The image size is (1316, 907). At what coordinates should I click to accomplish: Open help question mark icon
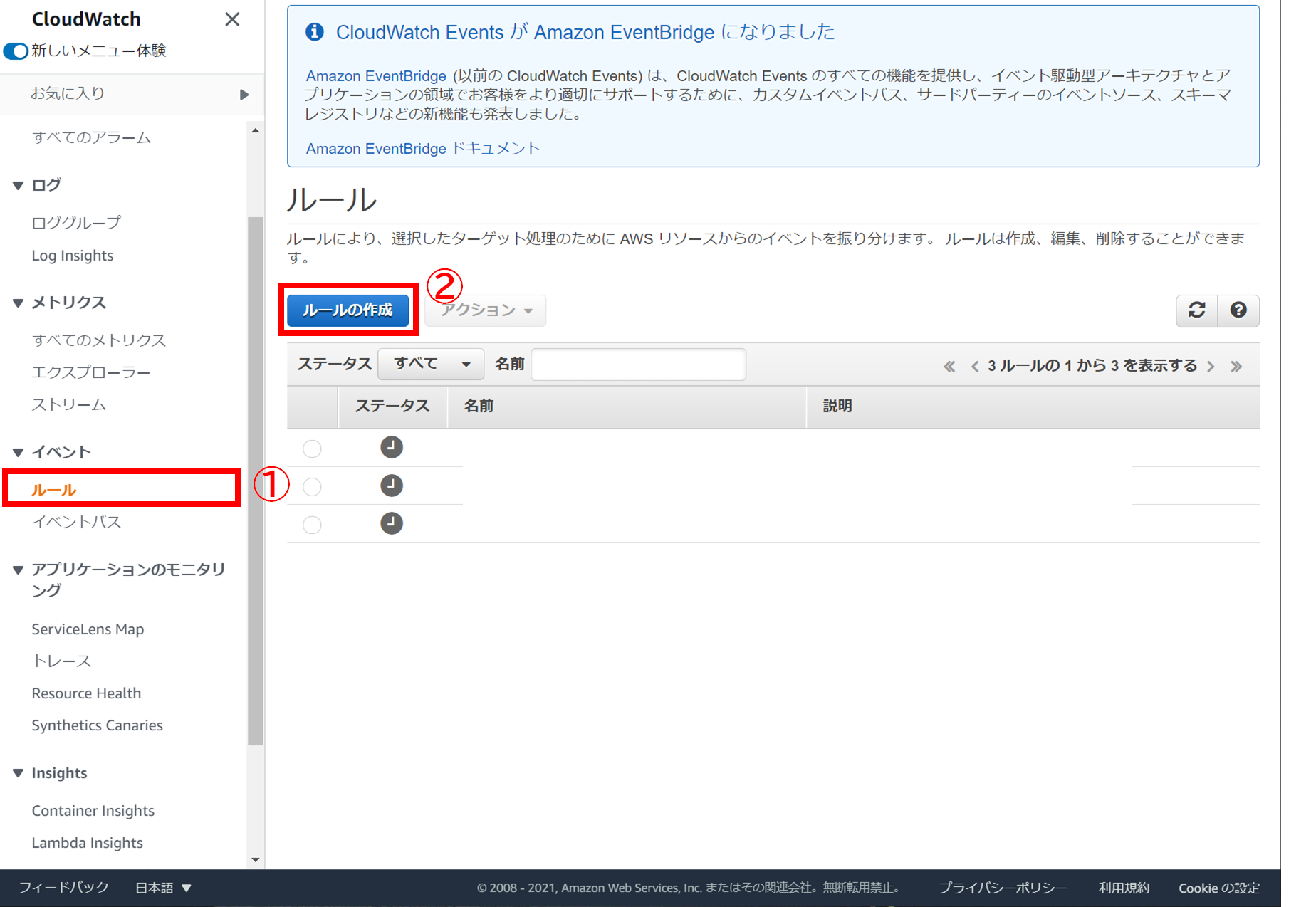1238,310
